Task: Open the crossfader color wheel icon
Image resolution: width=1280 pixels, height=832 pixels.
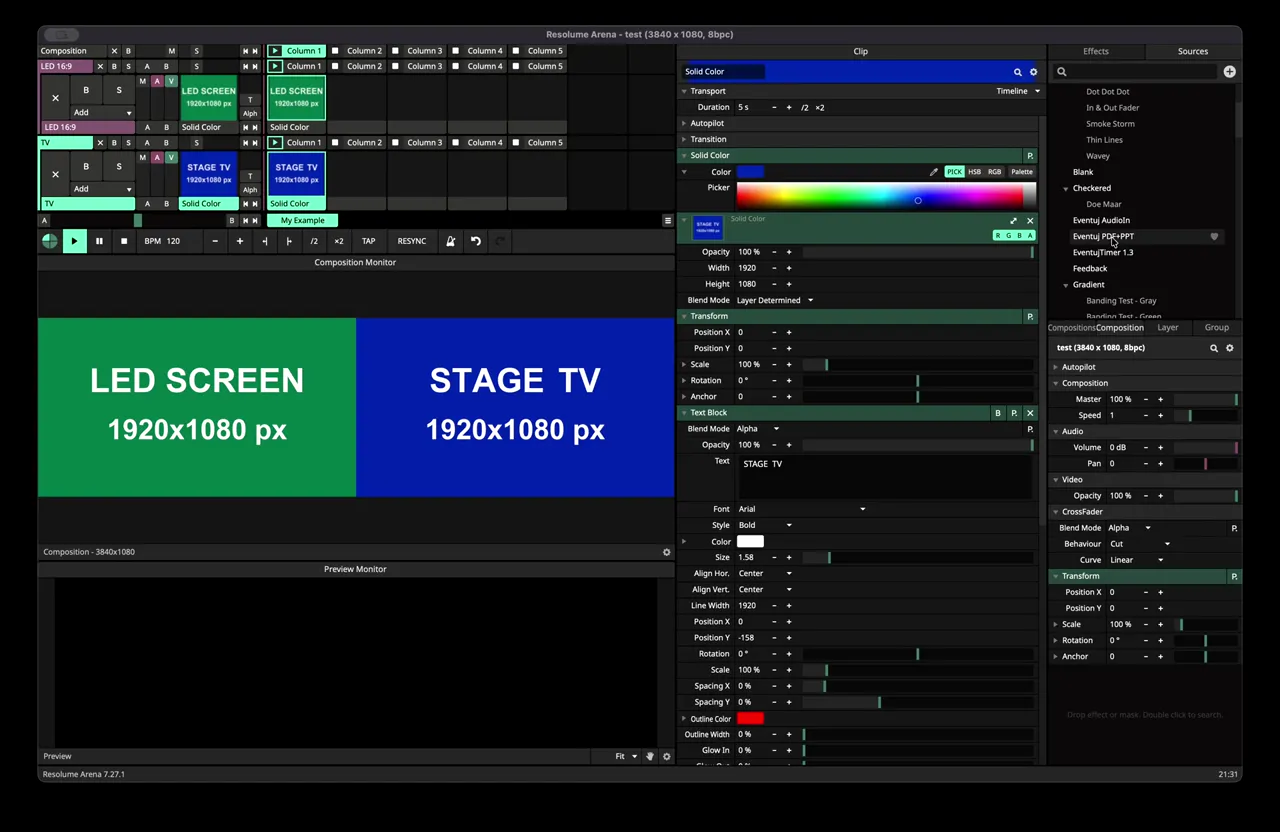Action: point(49,241)
